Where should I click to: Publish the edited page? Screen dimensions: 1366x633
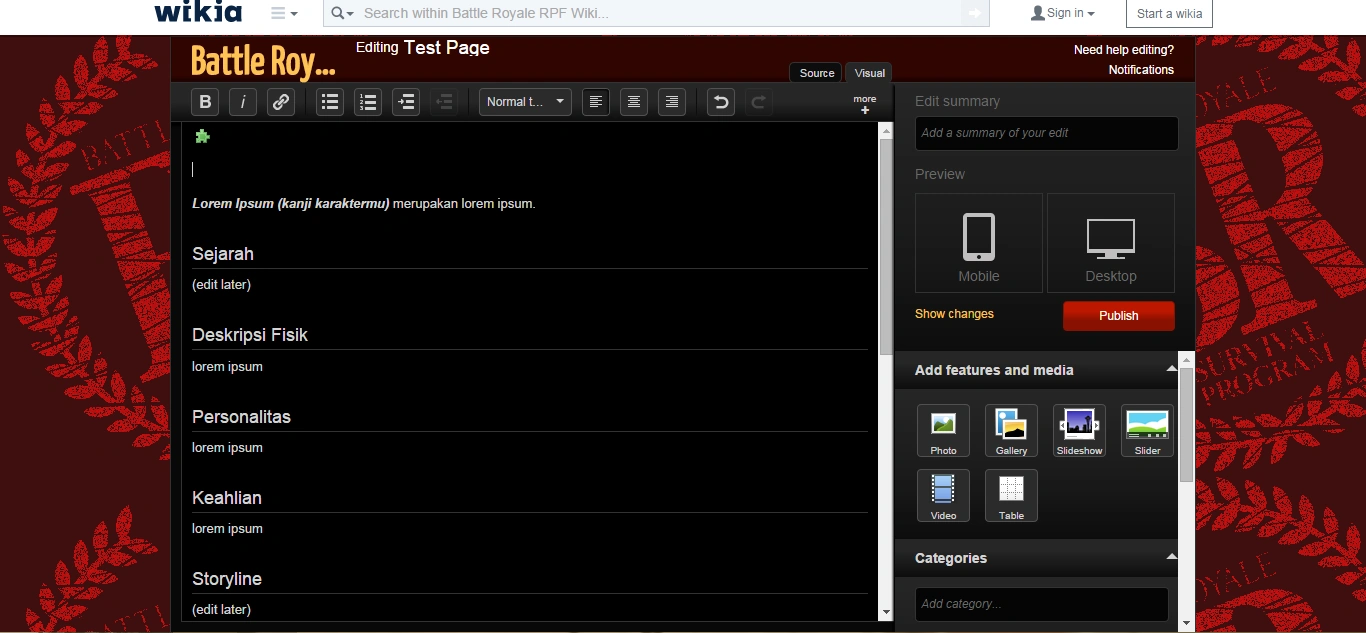click(x=1119, y=315)
